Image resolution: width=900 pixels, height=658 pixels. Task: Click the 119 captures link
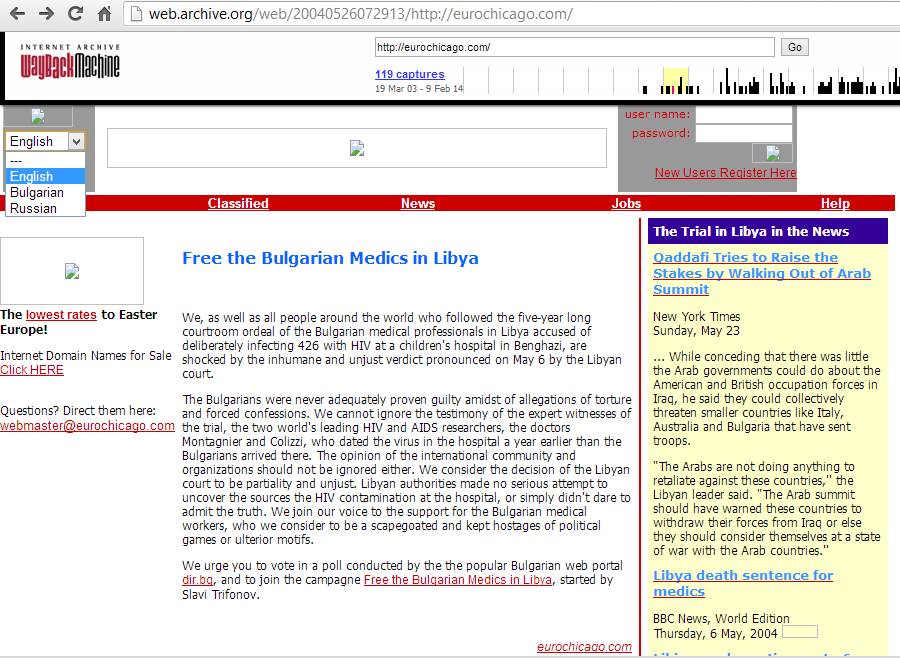click(x=409, y=74)
